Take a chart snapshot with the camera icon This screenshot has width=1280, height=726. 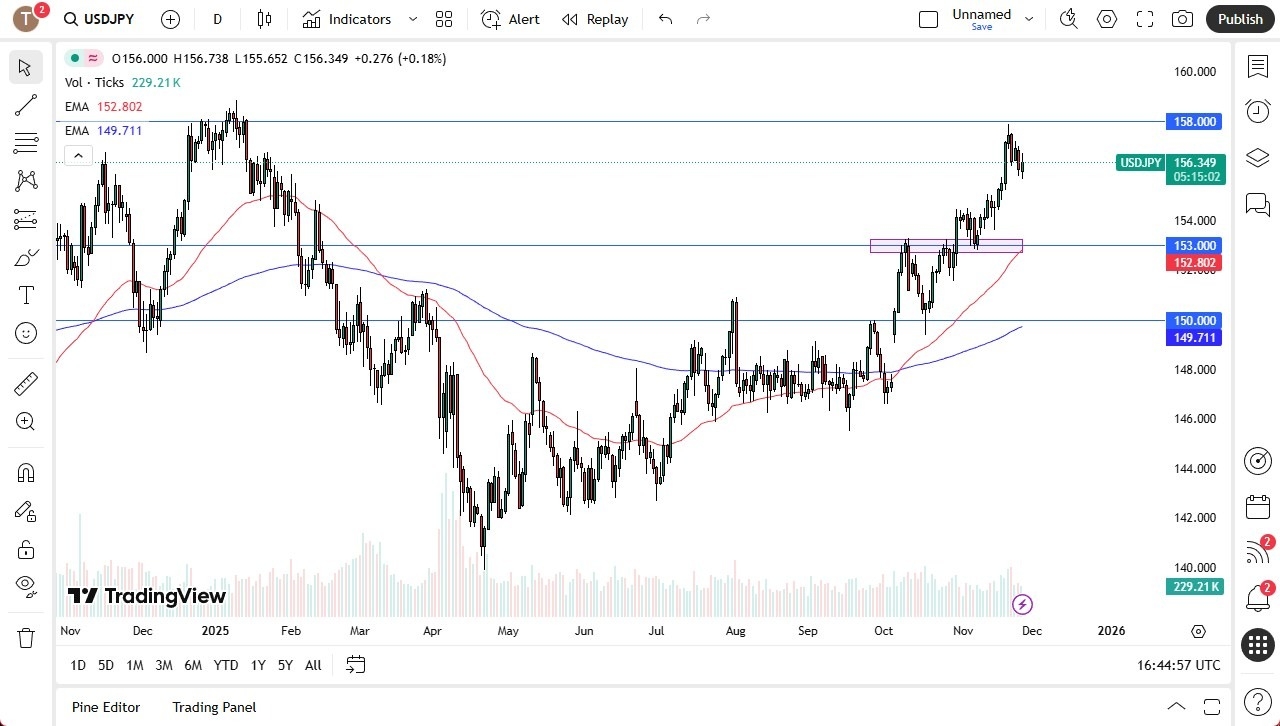tap(1181, 18)
